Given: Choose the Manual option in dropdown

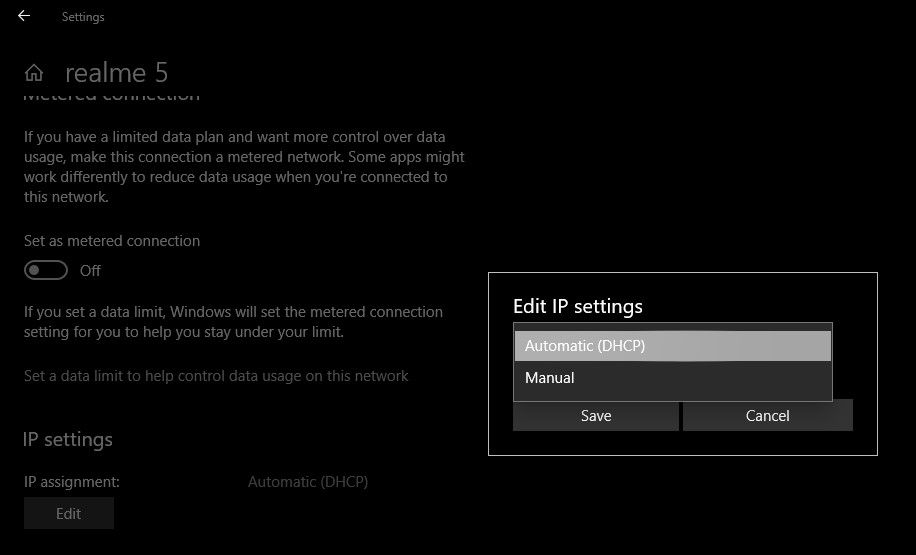Looking at the screenshot, I should [x=672, y=378].
